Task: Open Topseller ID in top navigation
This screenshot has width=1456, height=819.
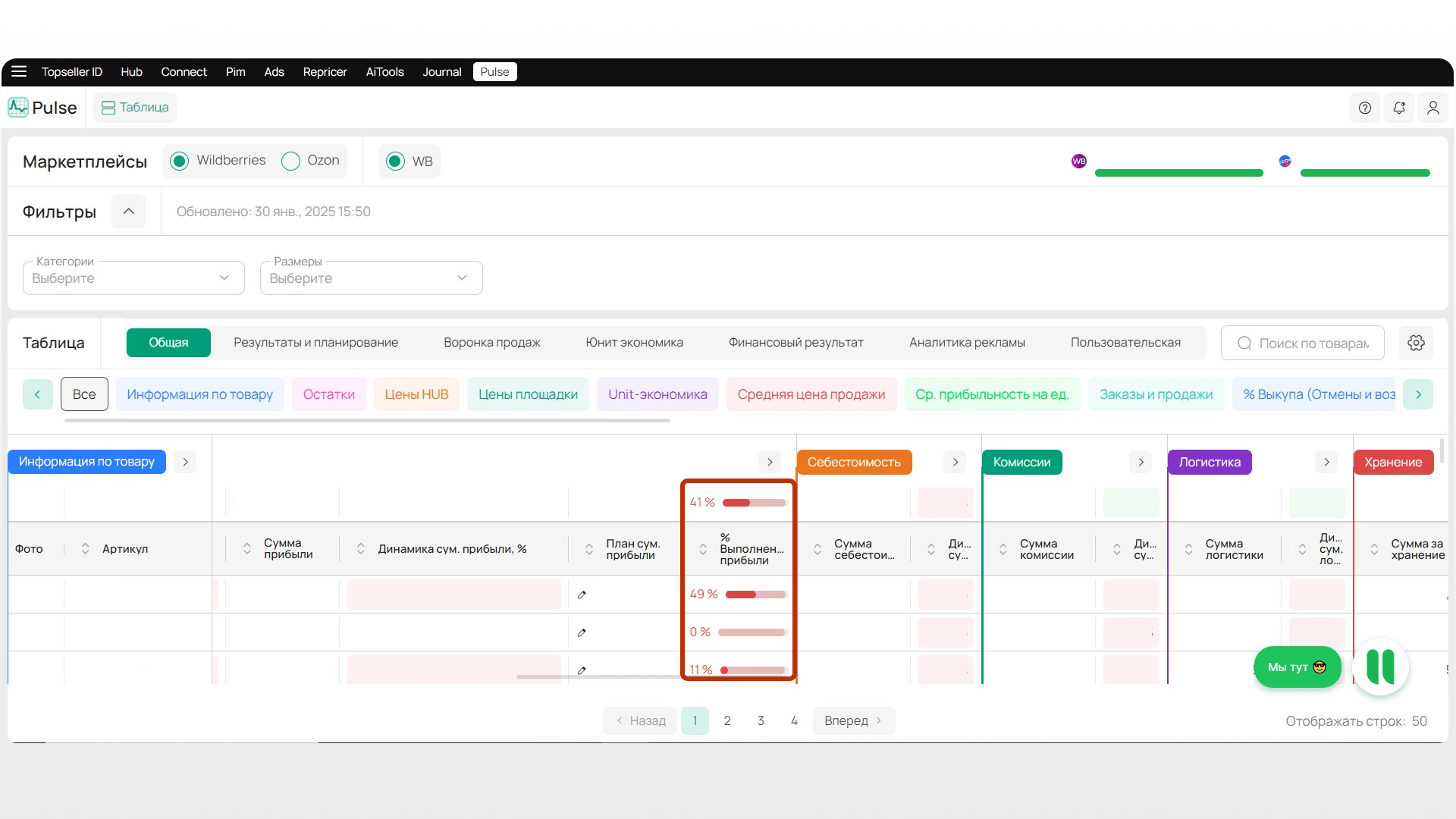Action: pyautogui.click(x=71, y=72)
